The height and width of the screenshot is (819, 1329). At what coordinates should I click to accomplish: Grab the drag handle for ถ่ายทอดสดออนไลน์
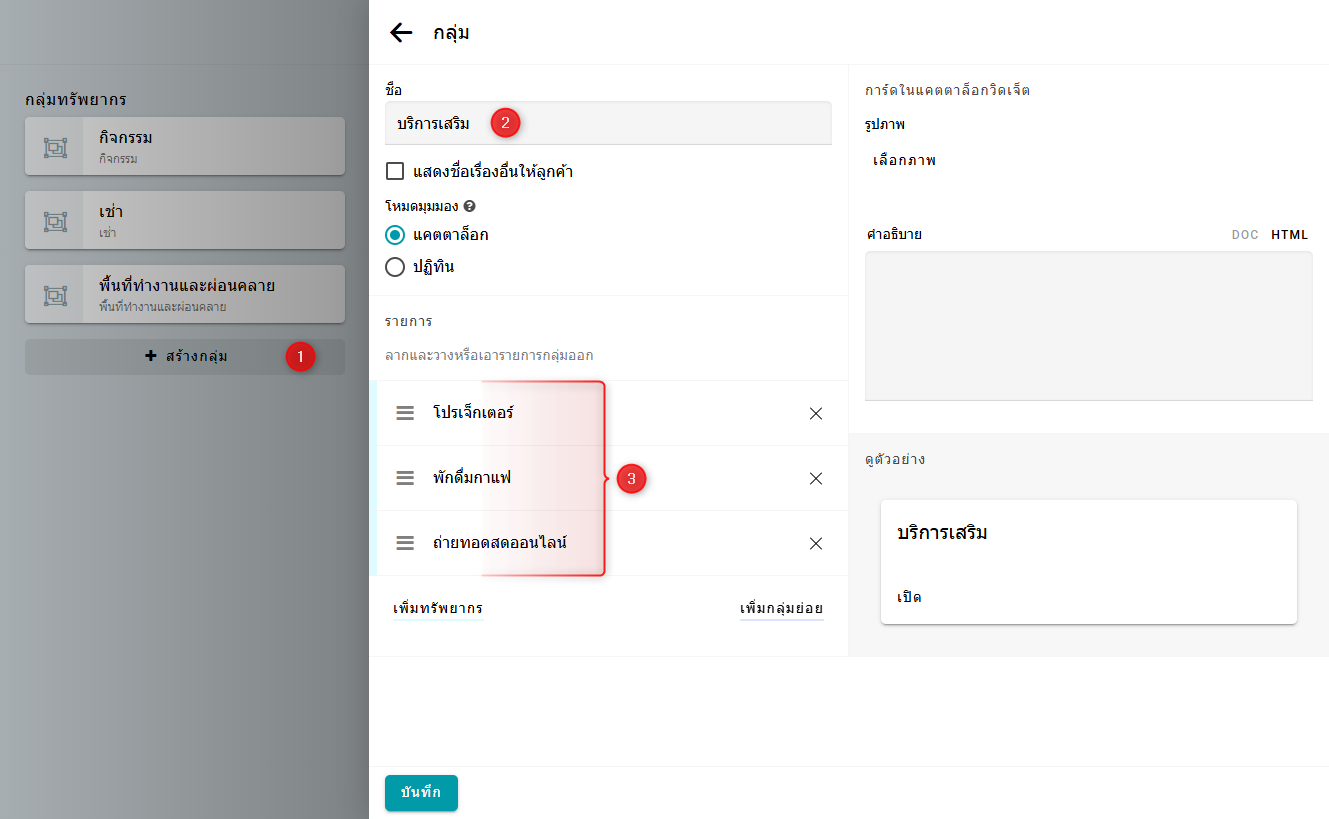click(405, 543)
